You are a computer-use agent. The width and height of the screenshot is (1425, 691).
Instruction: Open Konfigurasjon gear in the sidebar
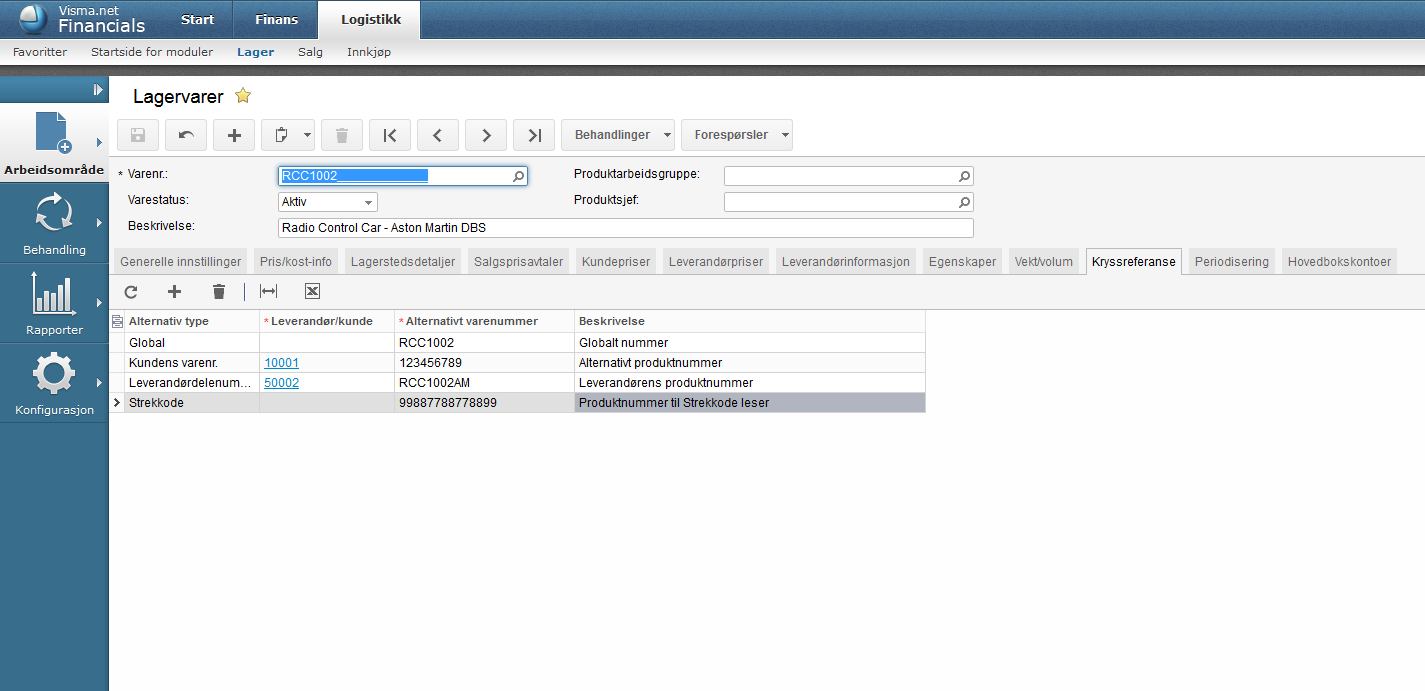coord(54,383)
